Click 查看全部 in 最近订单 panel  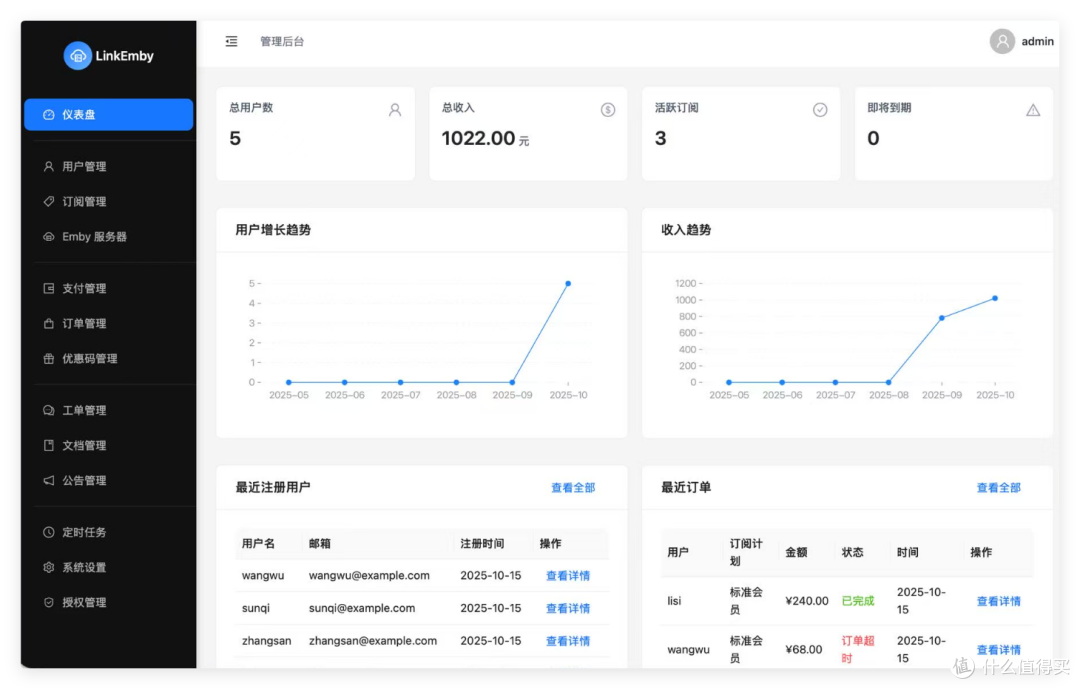999,488
